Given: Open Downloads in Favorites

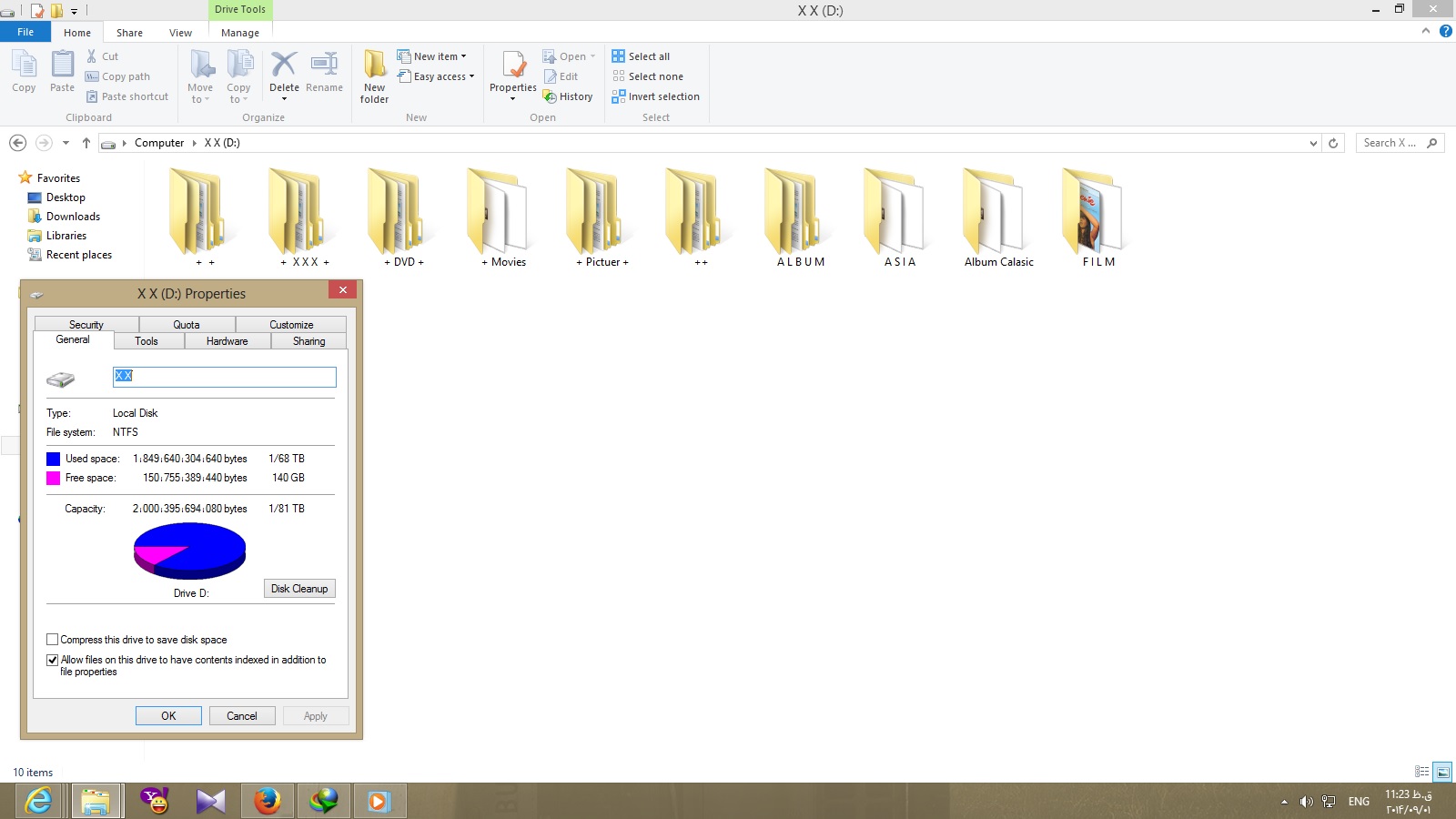Looking at the screenshot, I should tap(73, 217).
